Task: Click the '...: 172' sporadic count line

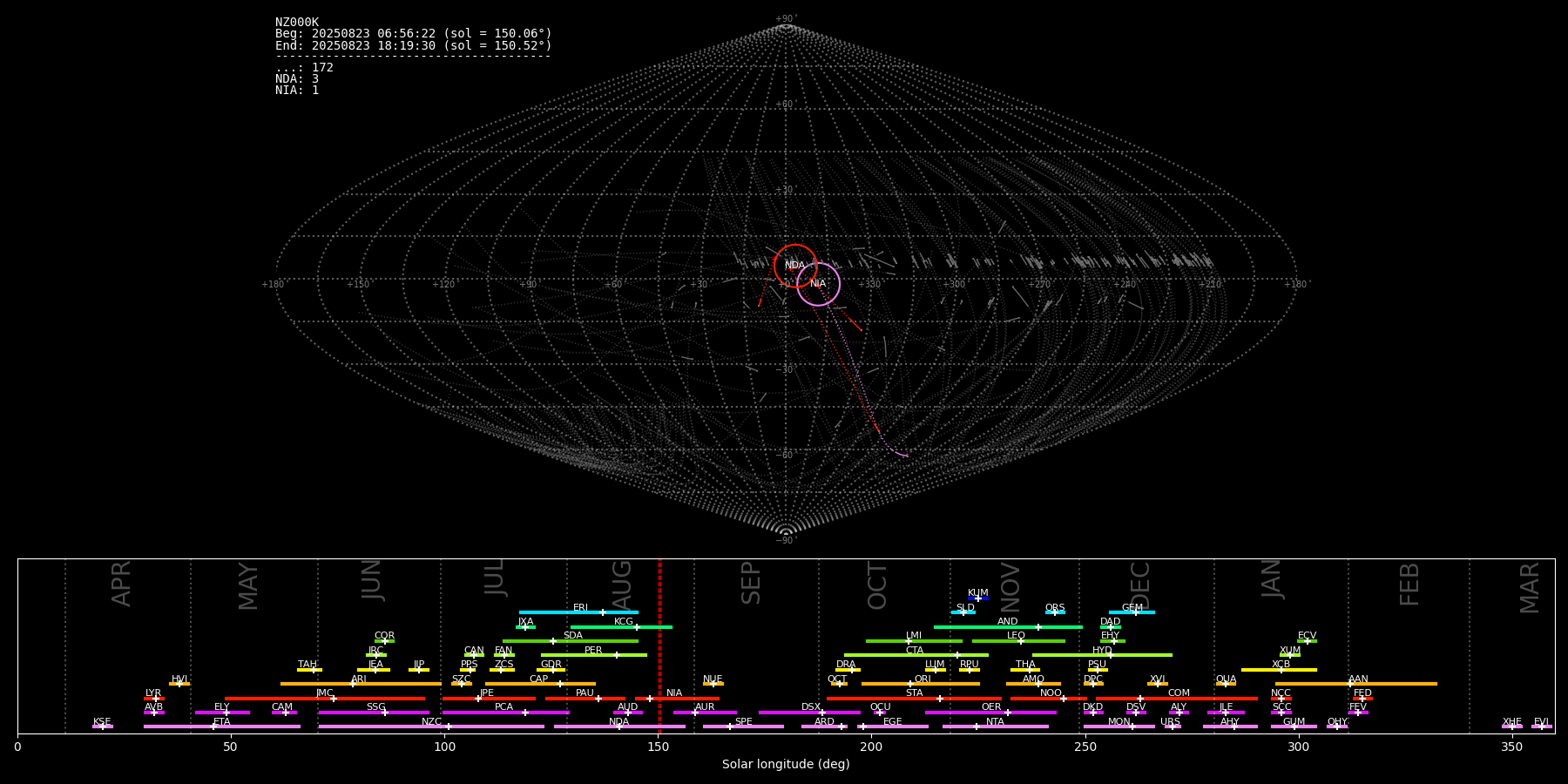Action: [304, 68]
